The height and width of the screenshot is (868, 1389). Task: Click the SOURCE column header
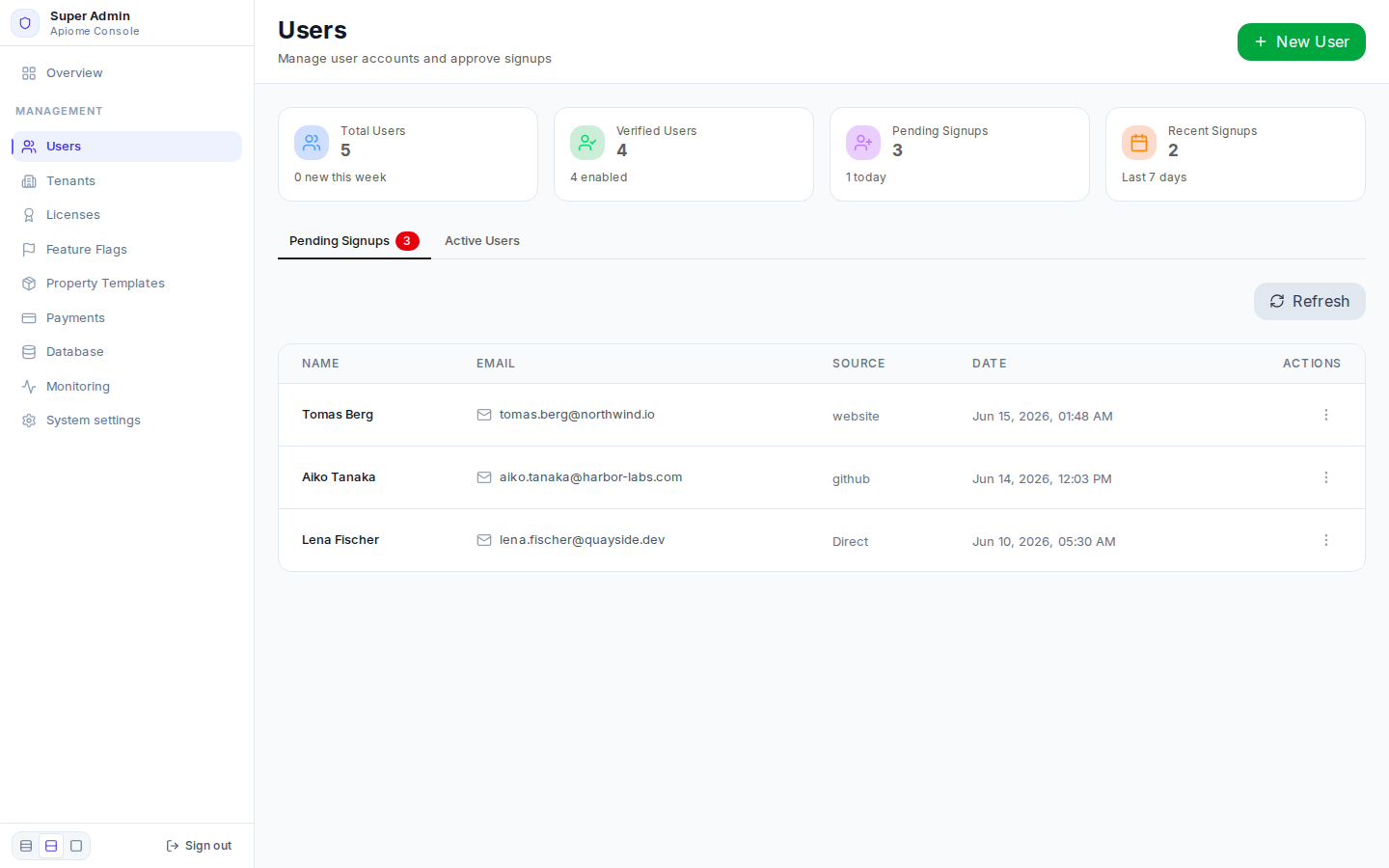pos(858,364)
